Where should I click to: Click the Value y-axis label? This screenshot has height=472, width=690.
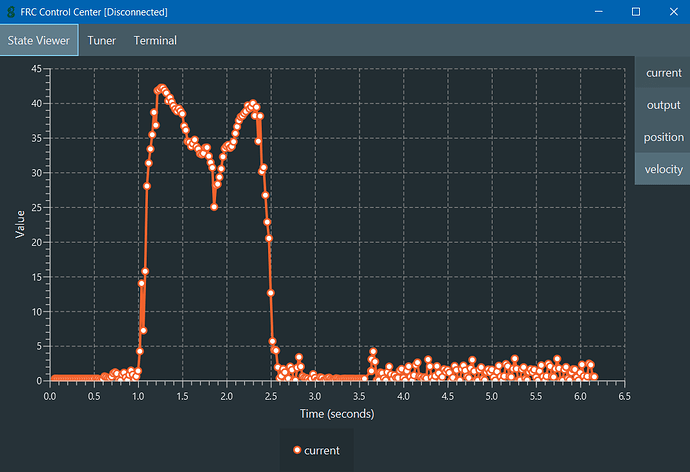(20, 225)
